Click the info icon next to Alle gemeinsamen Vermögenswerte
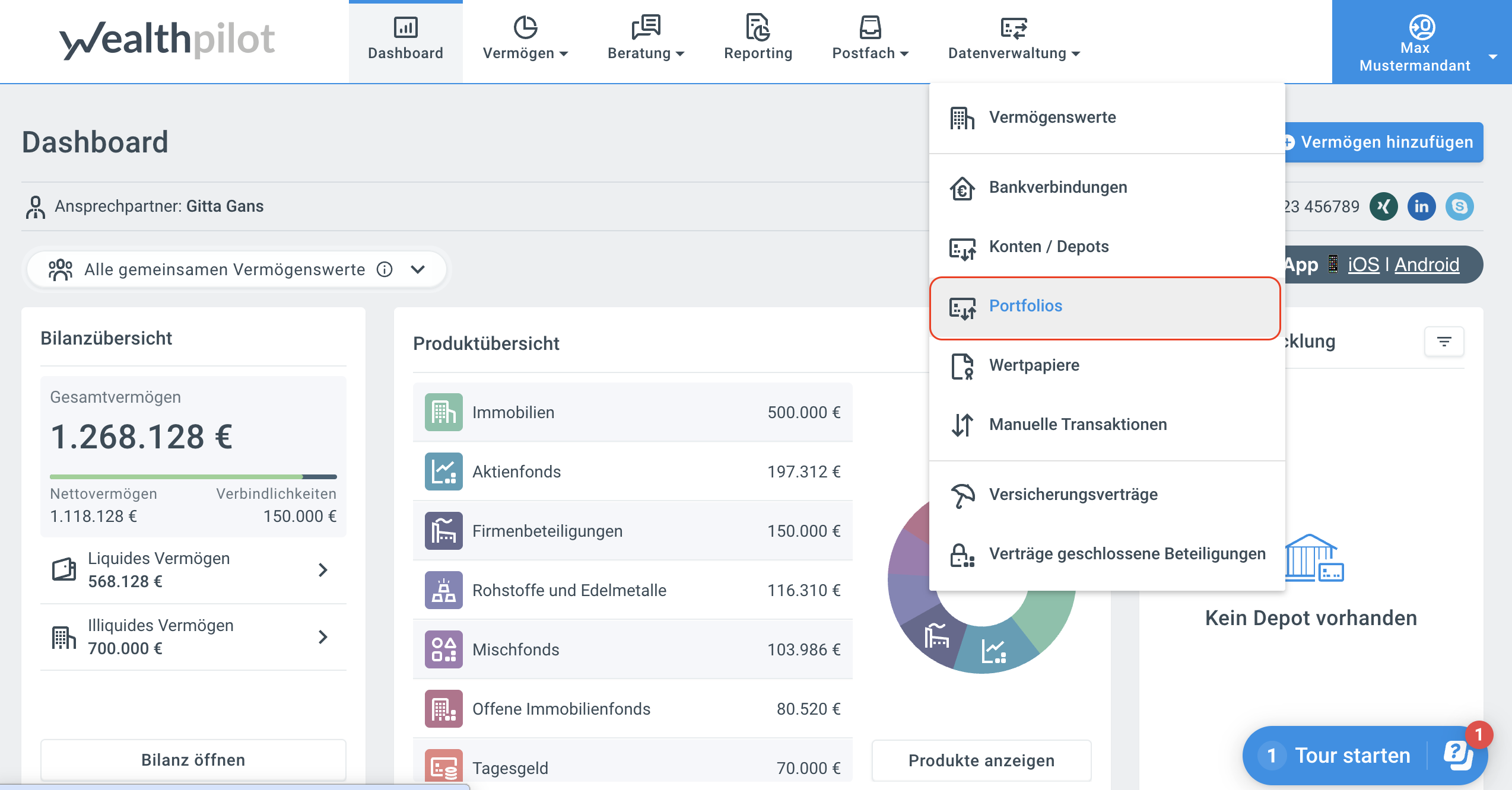The image size is (1512, 790). (385, 269)
